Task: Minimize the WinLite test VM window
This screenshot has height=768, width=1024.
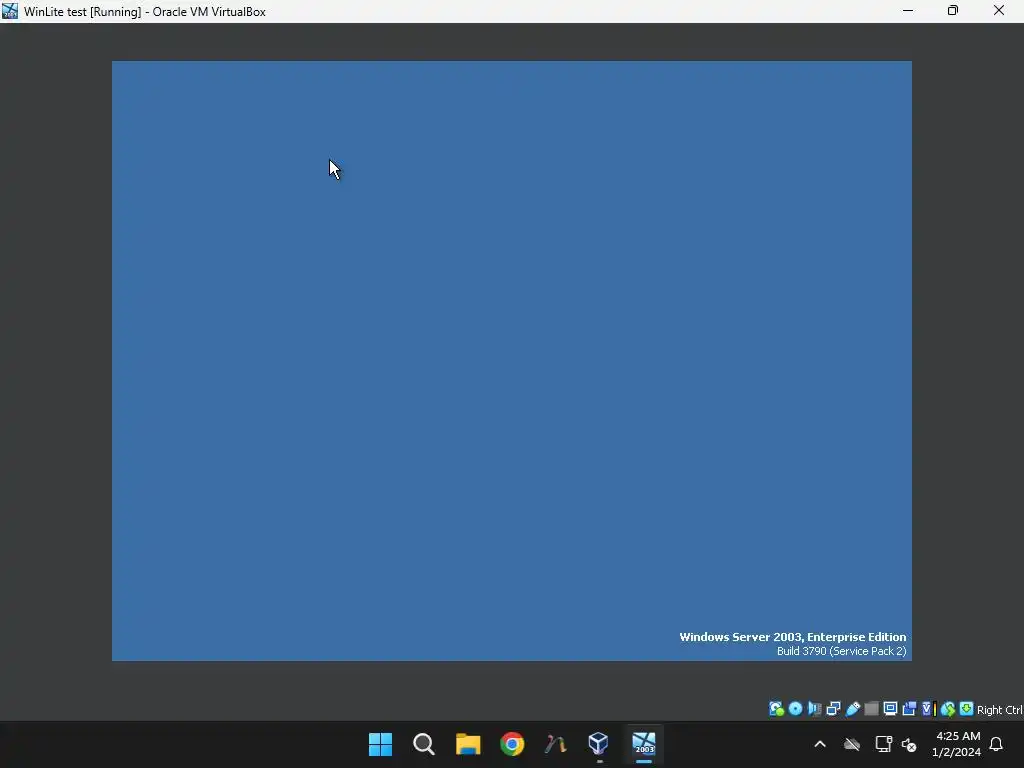Action: pyautogui.click(x=908, y=11)
